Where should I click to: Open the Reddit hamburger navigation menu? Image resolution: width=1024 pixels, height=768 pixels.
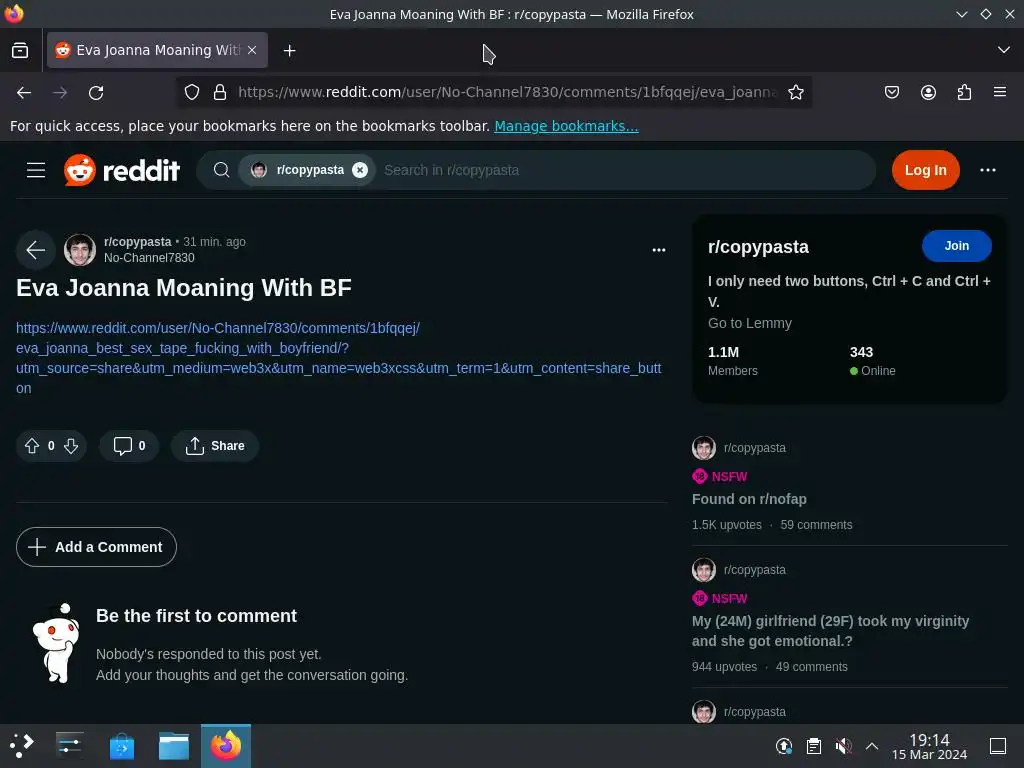(36, 170)
